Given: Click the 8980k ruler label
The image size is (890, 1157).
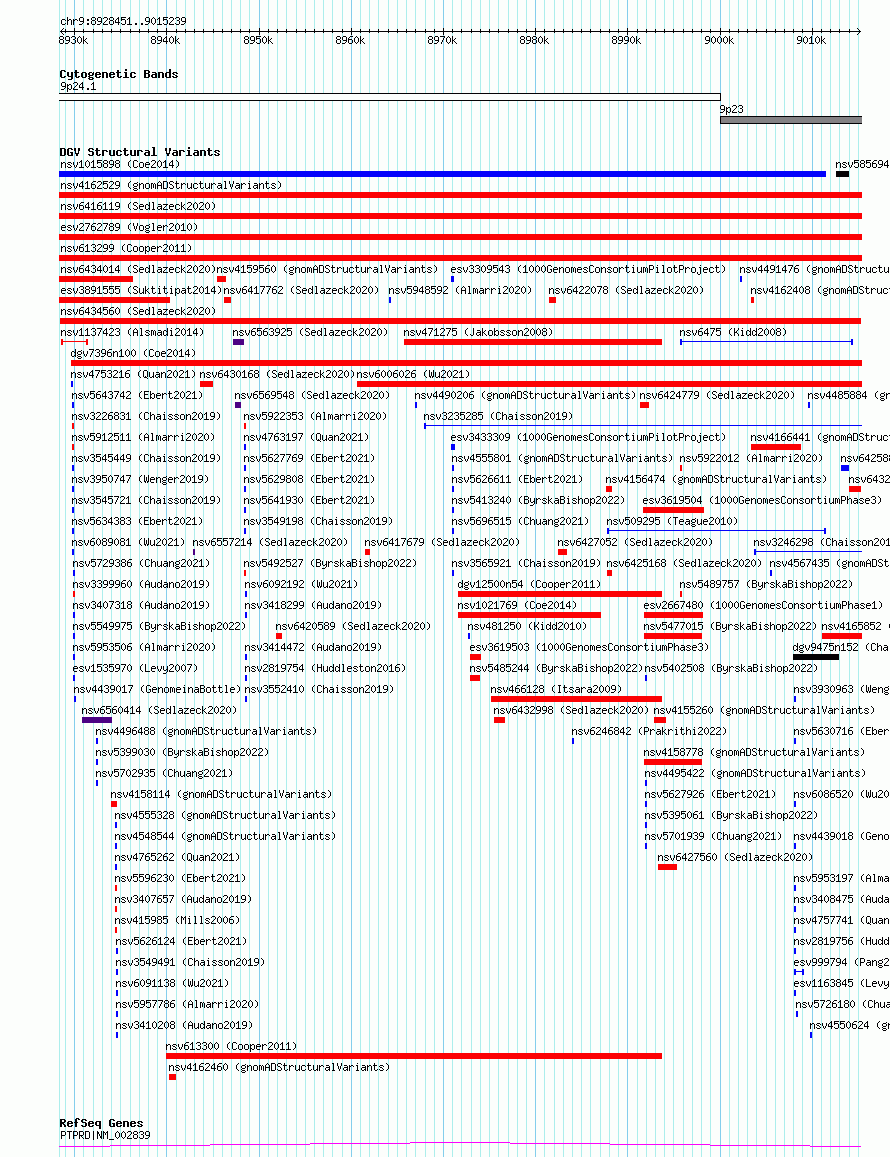Looking at the screenshot, I should click(x=534, y=41).
